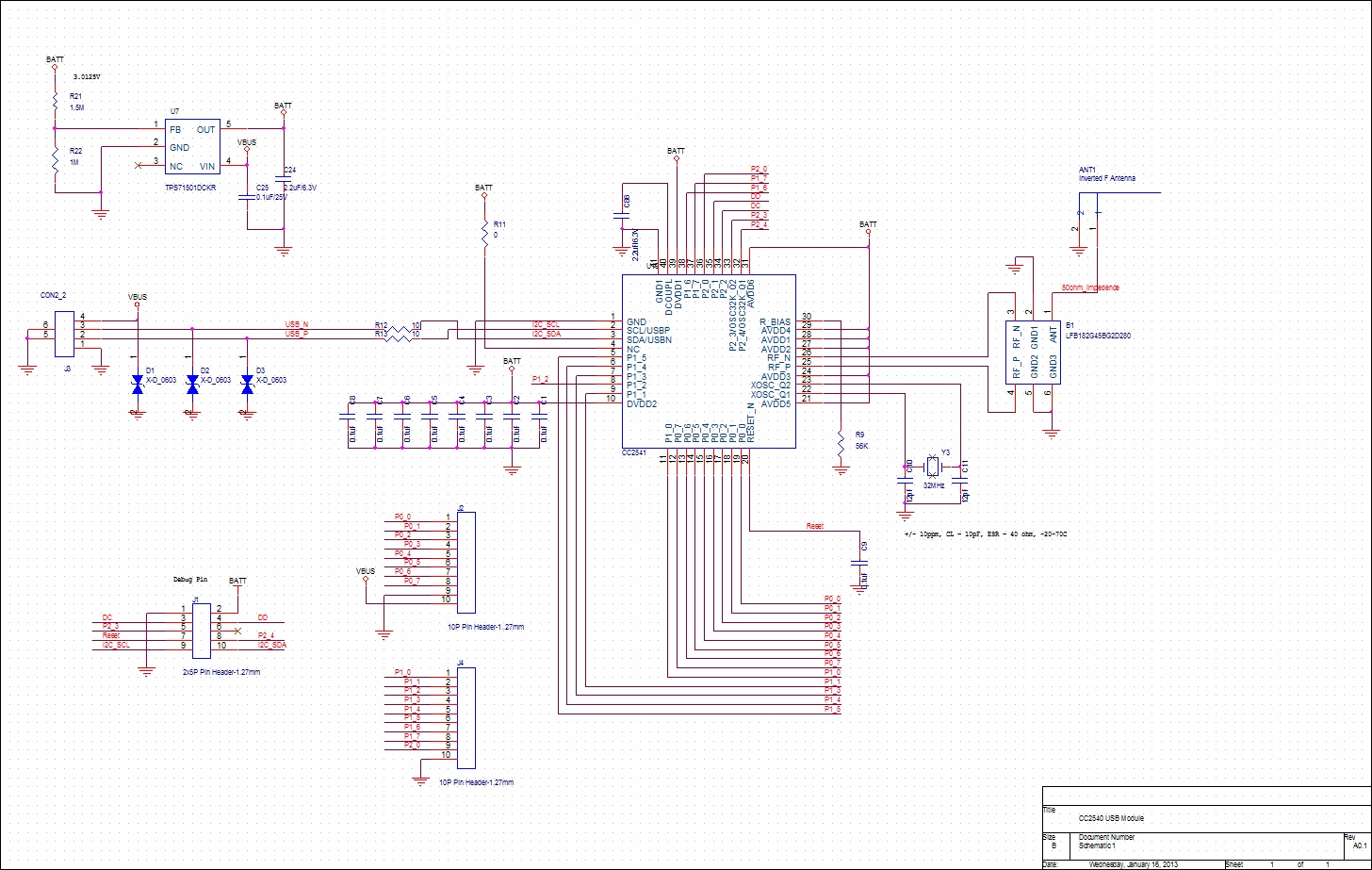Viewport: 1372px width, 870px height.
Task: Click the RESET_N pin name on CC2541
Action: (750, 421)
